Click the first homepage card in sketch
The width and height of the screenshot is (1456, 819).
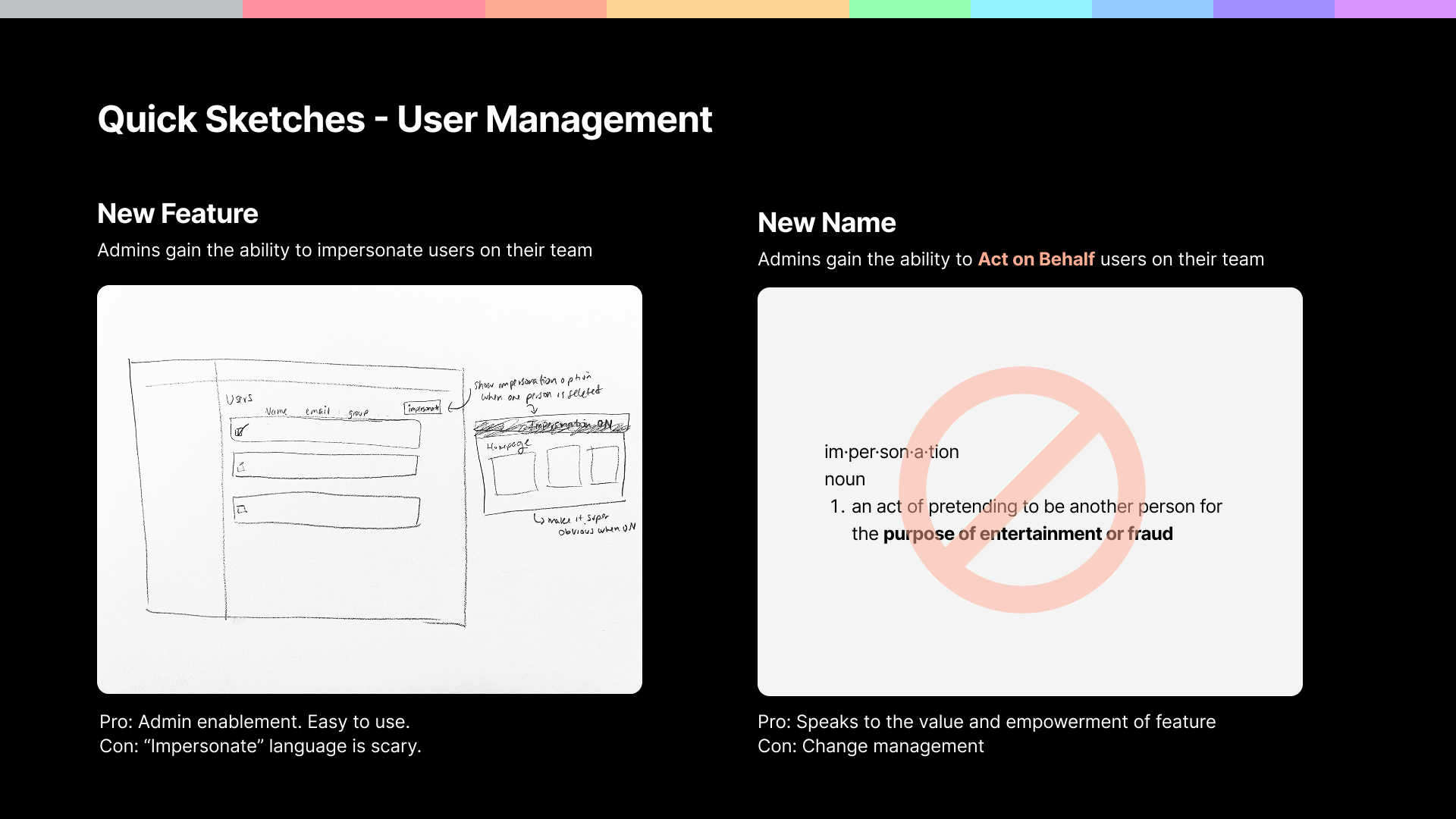513,473
